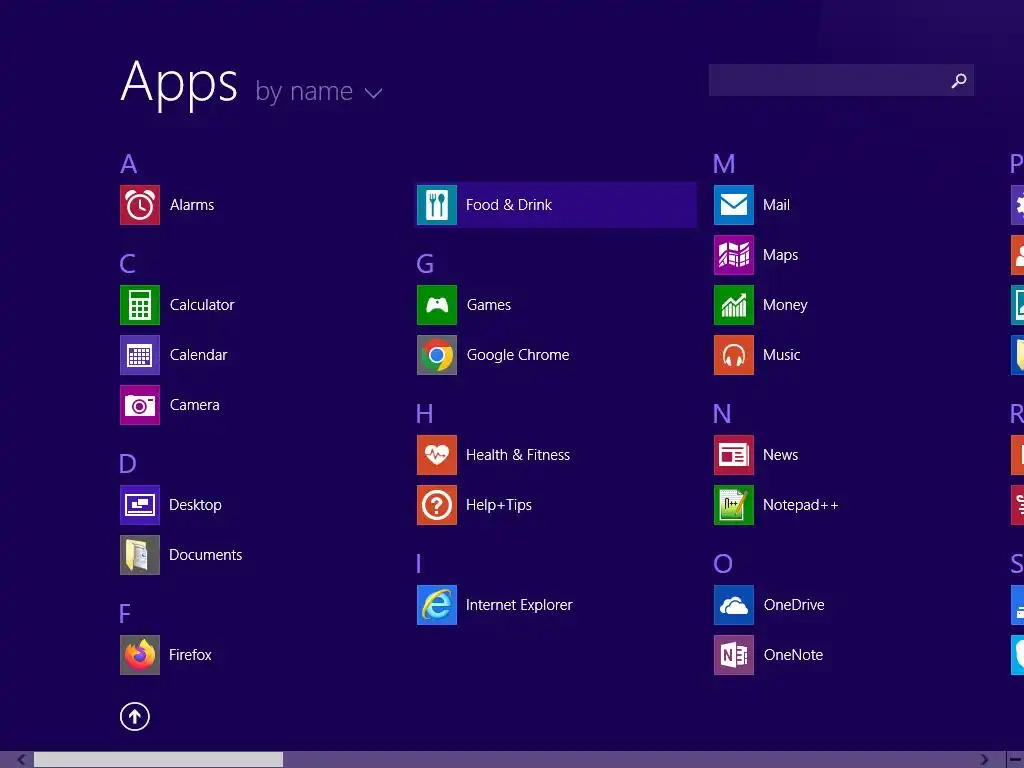Open the Calendar app icon

140,355
